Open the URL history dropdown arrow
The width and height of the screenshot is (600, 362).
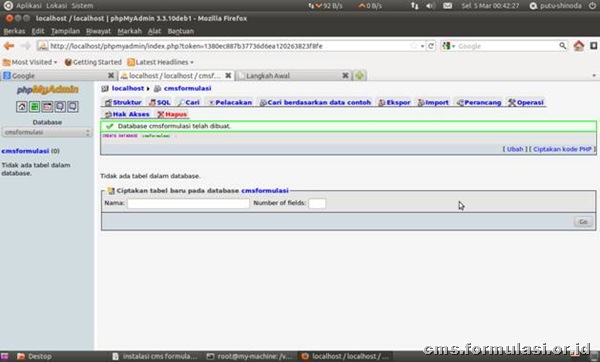[x=422, y=46]
